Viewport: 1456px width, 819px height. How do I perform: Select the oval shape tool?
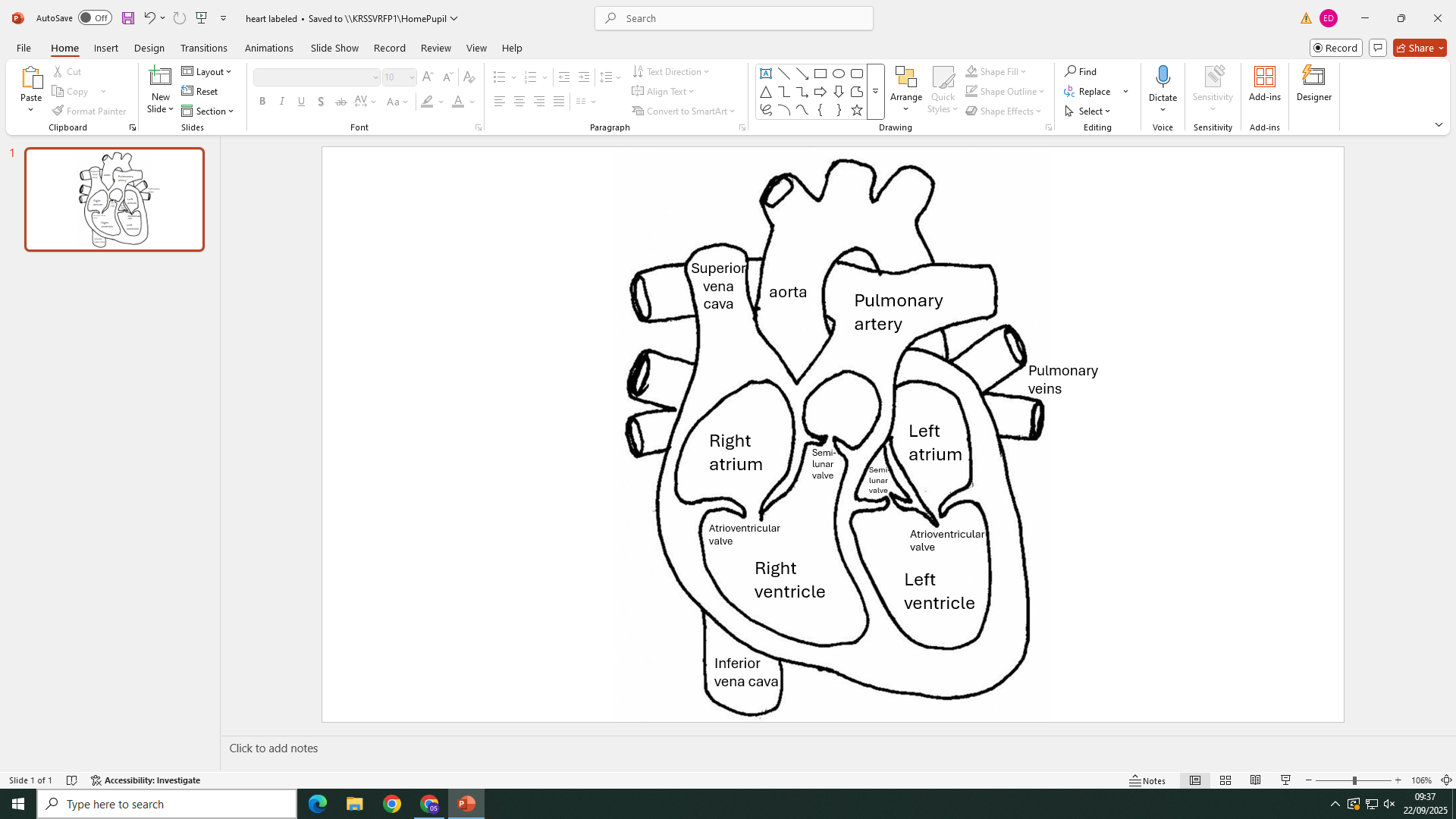[839, 74]
